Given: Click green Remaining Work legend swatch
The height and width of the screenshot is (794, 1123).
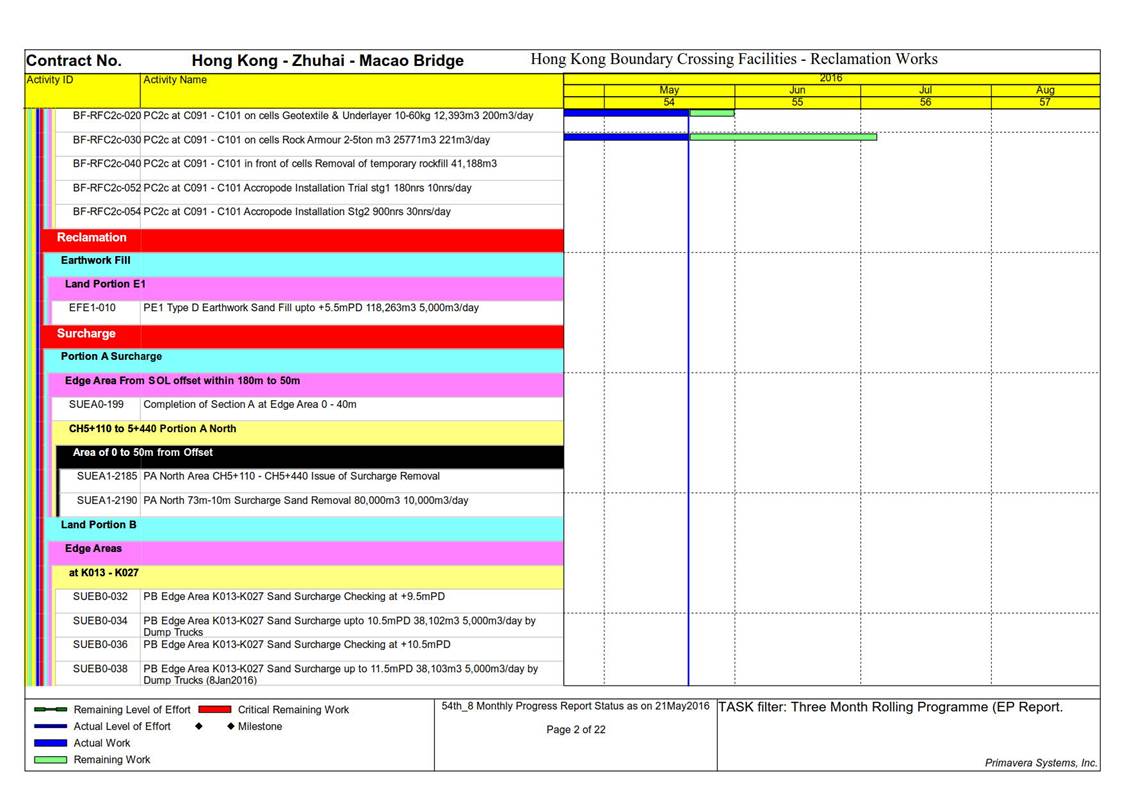Looking at the screenshot, I should coord(51,760).
